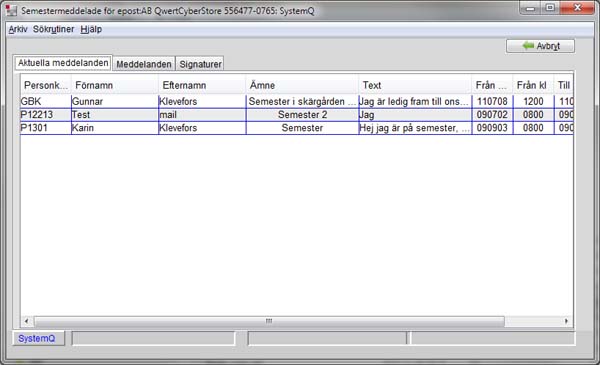Open the Arkiv menu
The width and height of the screenshot is (600, 365).
click(x=18, y=29)
